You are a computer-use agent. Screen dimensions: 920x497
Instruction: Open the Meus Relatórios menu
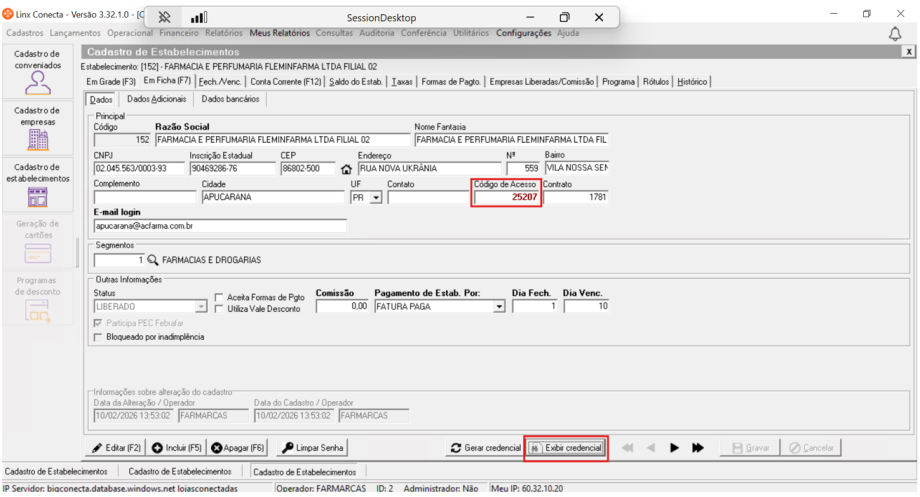click(x=280, y=33)
